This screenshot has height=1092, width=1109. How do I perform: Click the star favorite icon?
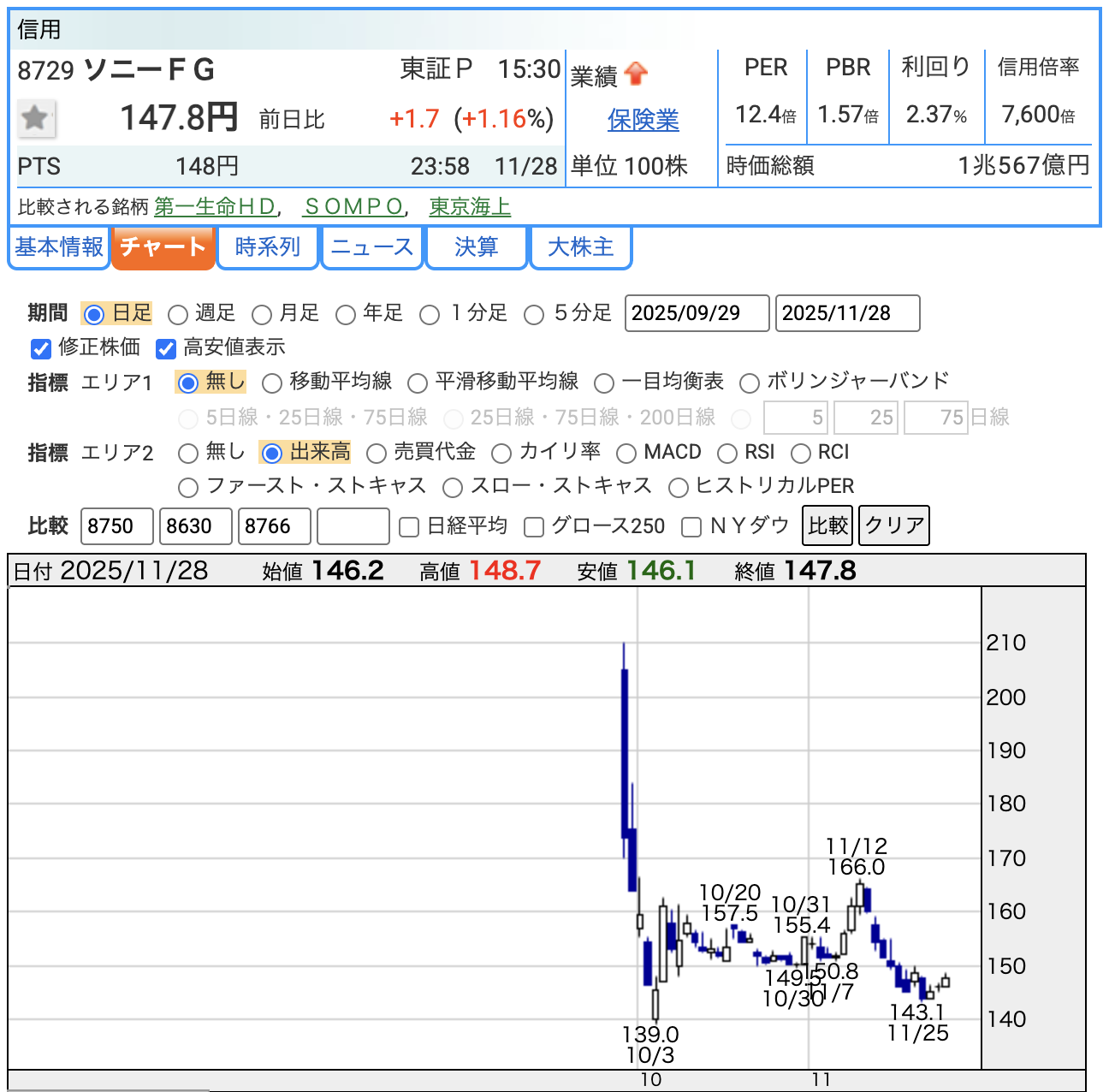pyautogui.click(x=36, y=118)
